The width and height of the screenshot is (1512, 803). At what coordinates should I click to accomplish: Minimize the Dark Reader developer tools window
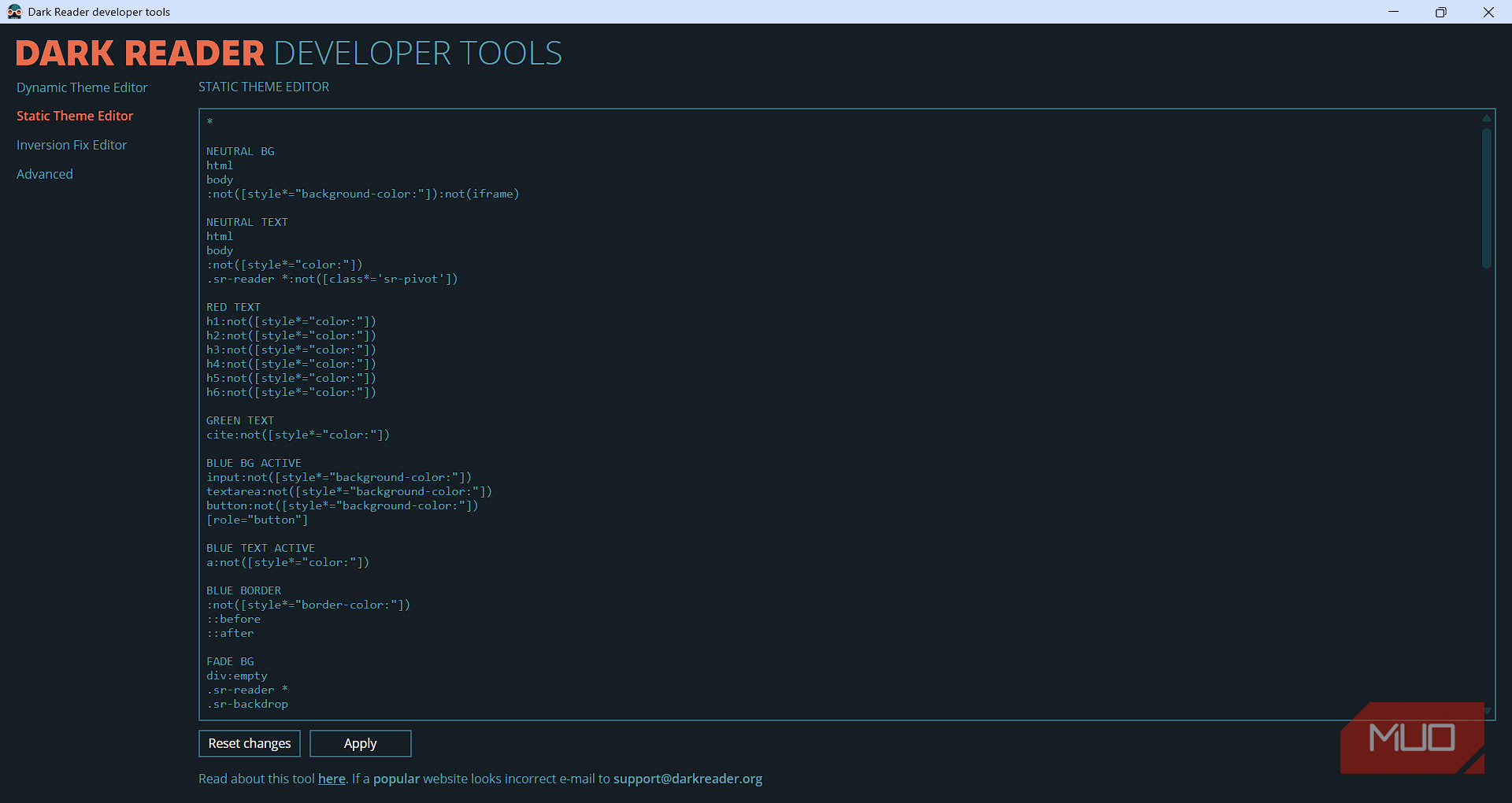pos(1393,12)
